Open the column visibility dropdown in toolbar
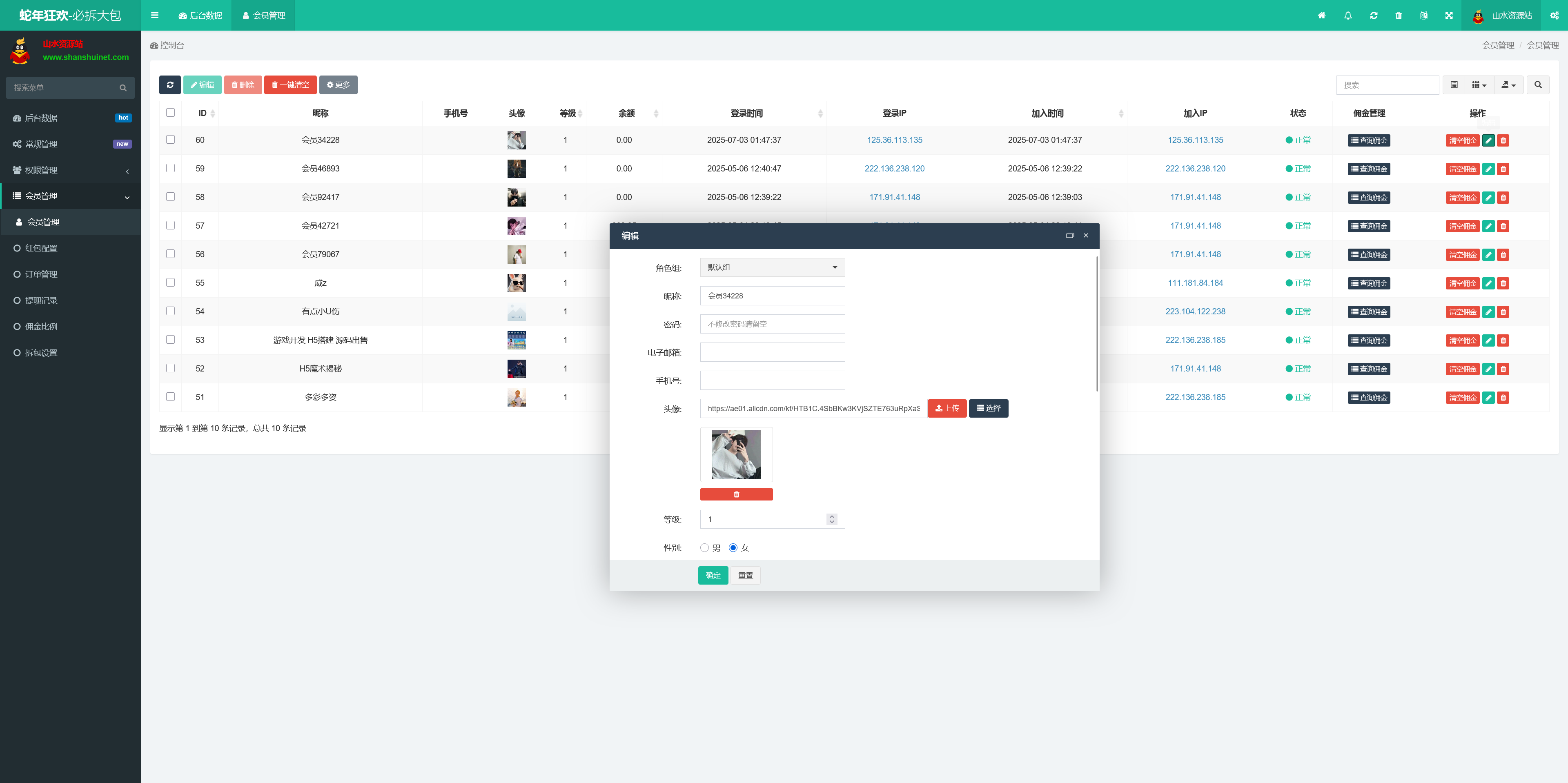 click(x=1479, y=85)
